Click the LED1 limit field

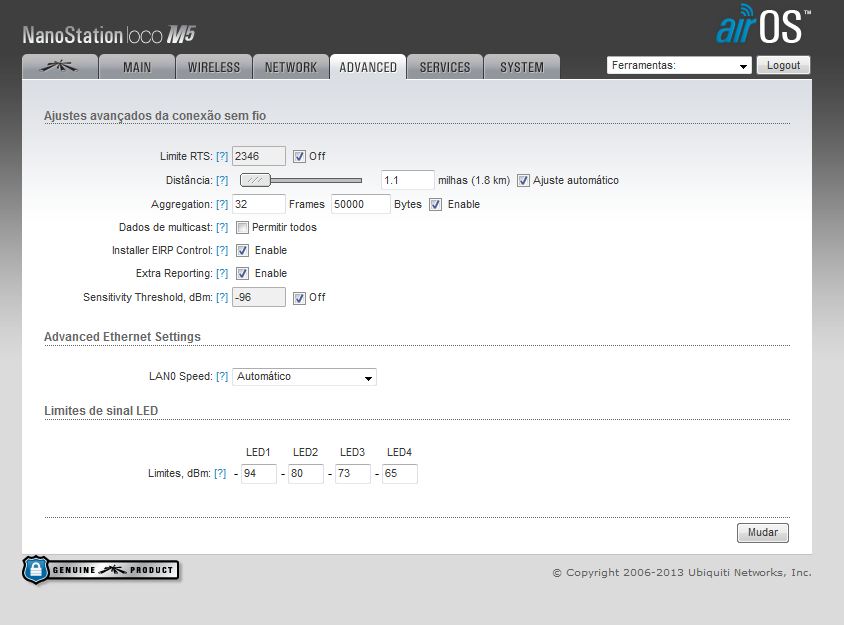tap(258, 474)
